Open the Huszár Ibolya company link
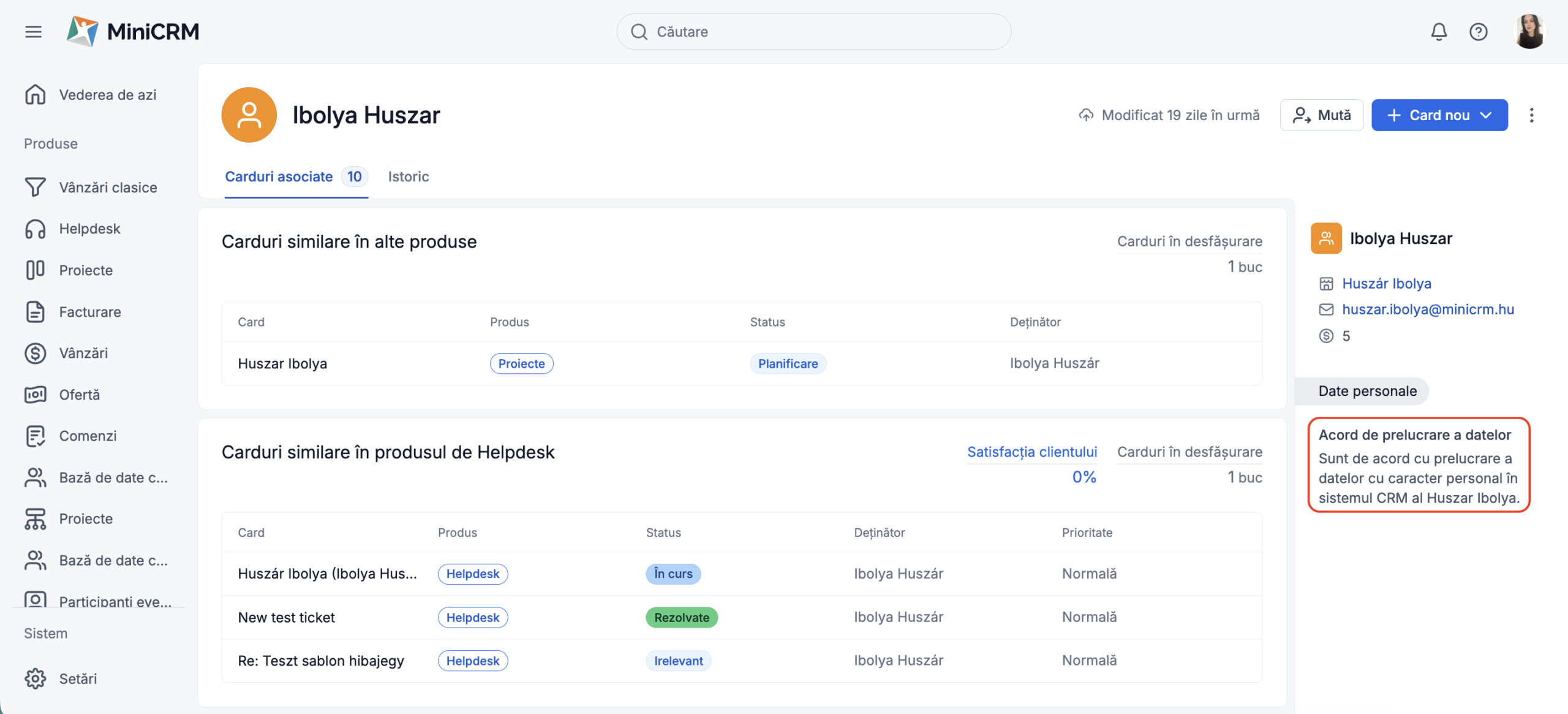This screenshot has height=714, width=1568. click(x=1386, y=284)
